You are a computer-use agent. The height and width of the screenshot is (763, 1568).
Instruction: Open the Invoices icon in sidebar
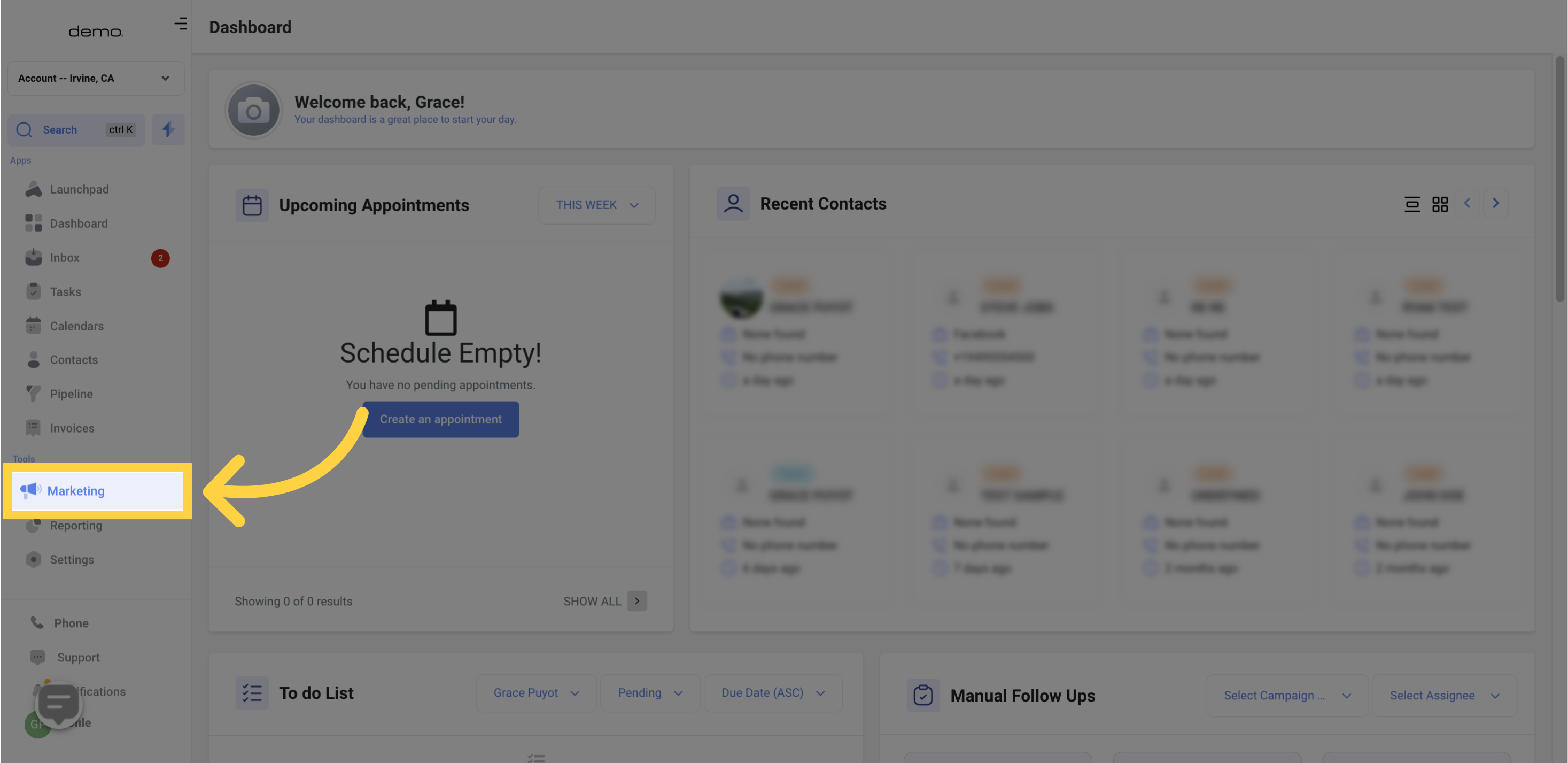tap(34, 428)
